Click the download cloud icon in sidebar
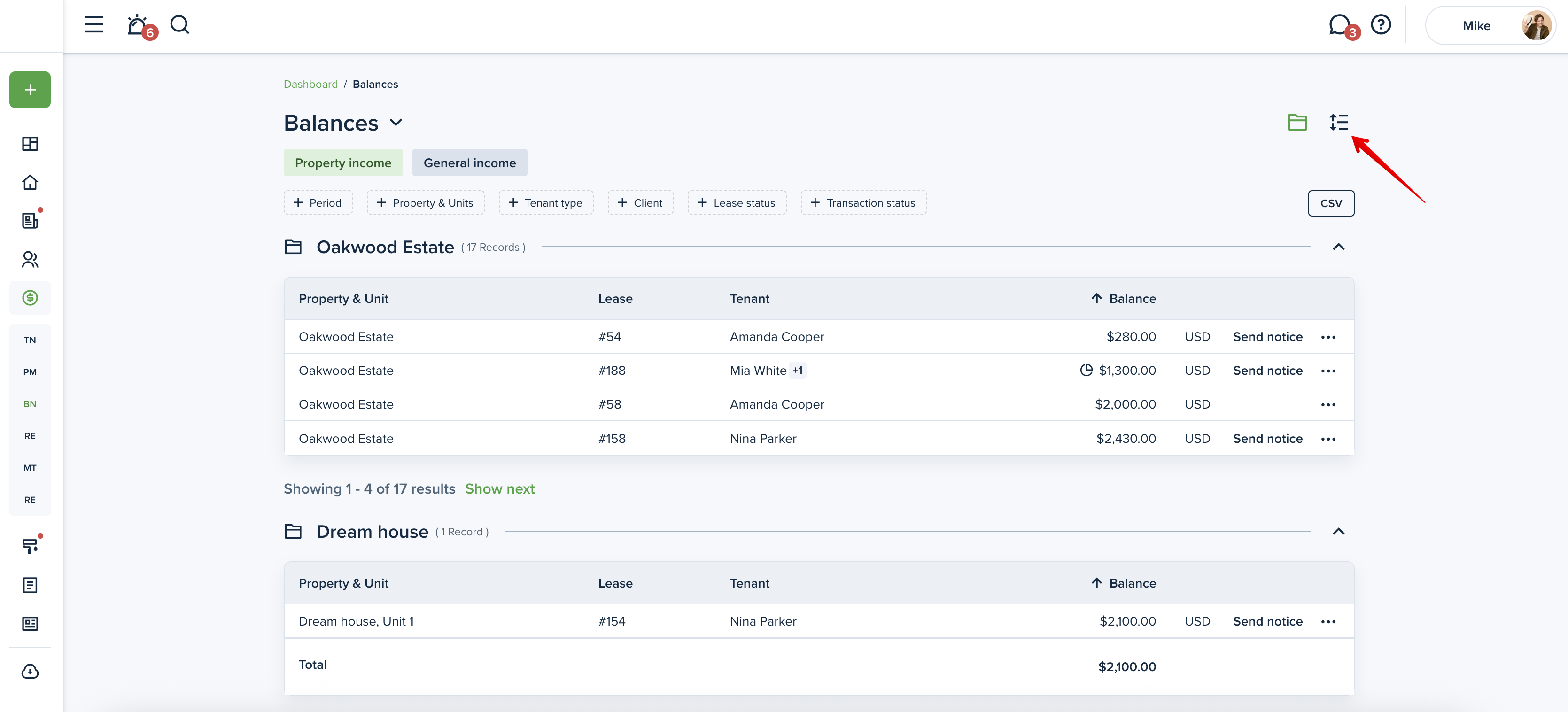Viewport: 1568px width, 712px height. click(x=30, y=671)
